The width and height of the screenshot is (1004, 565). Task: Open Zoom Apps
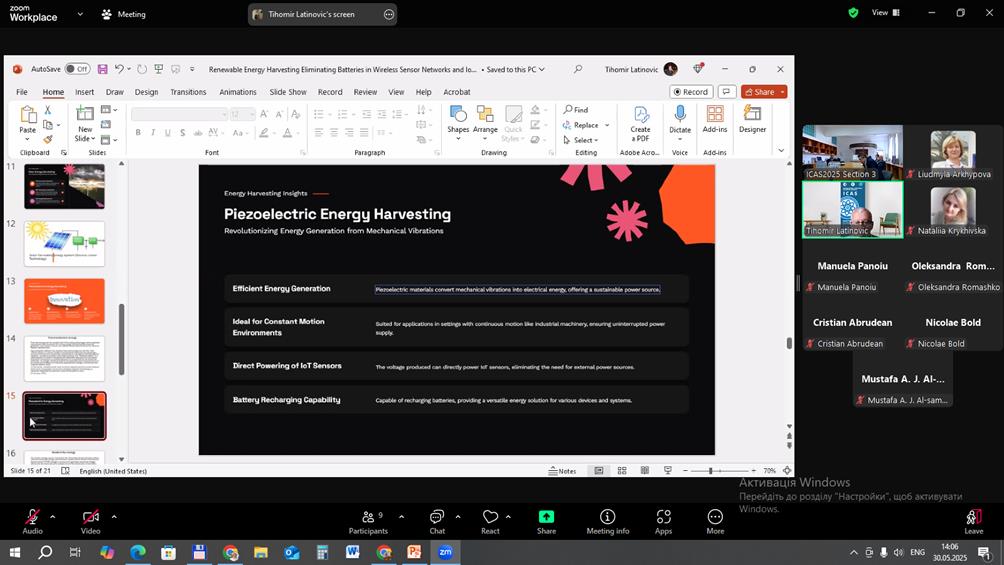tap(663, 522)
